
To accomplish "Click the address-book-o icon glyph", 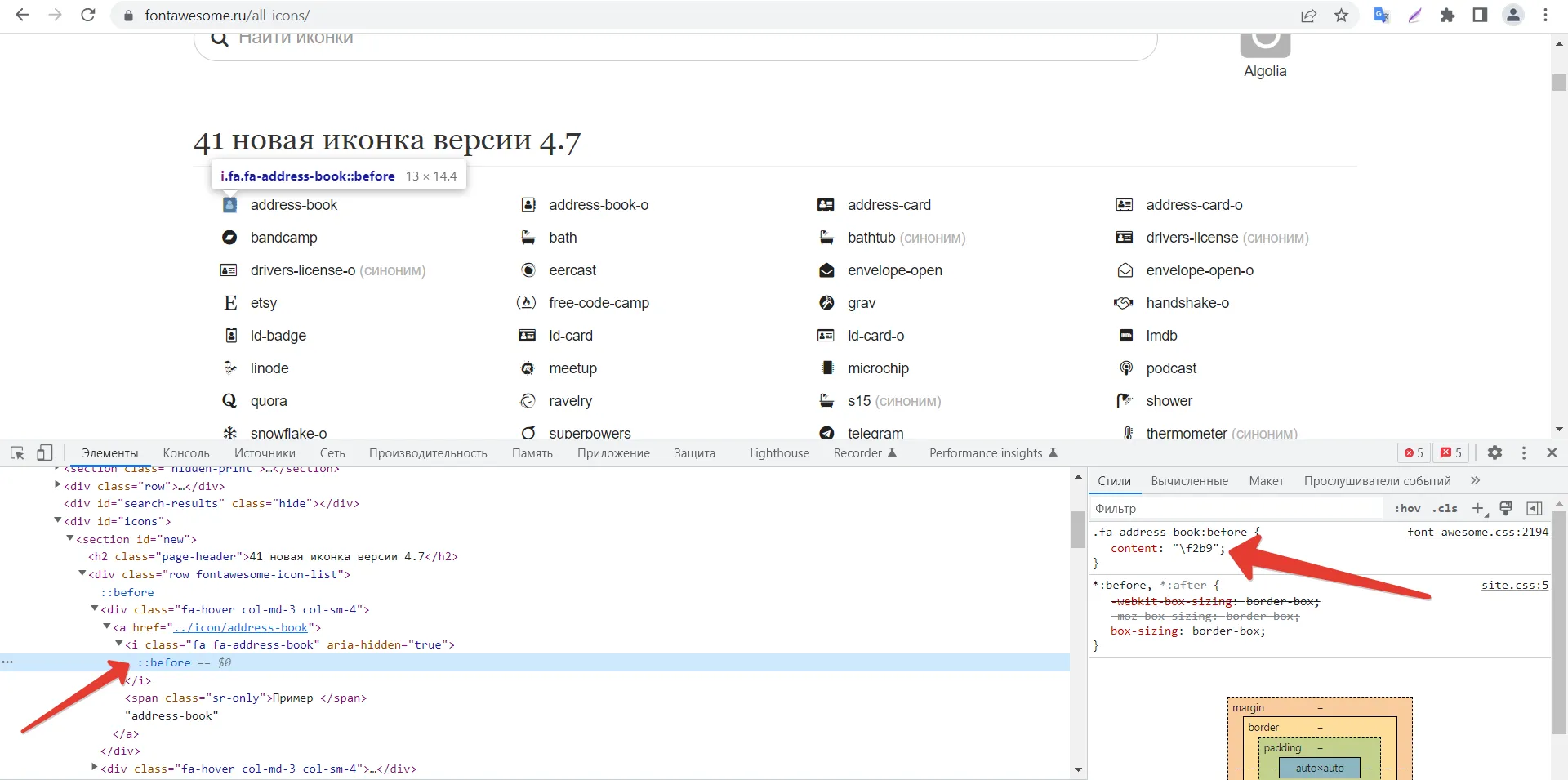I will coord(528,205).
